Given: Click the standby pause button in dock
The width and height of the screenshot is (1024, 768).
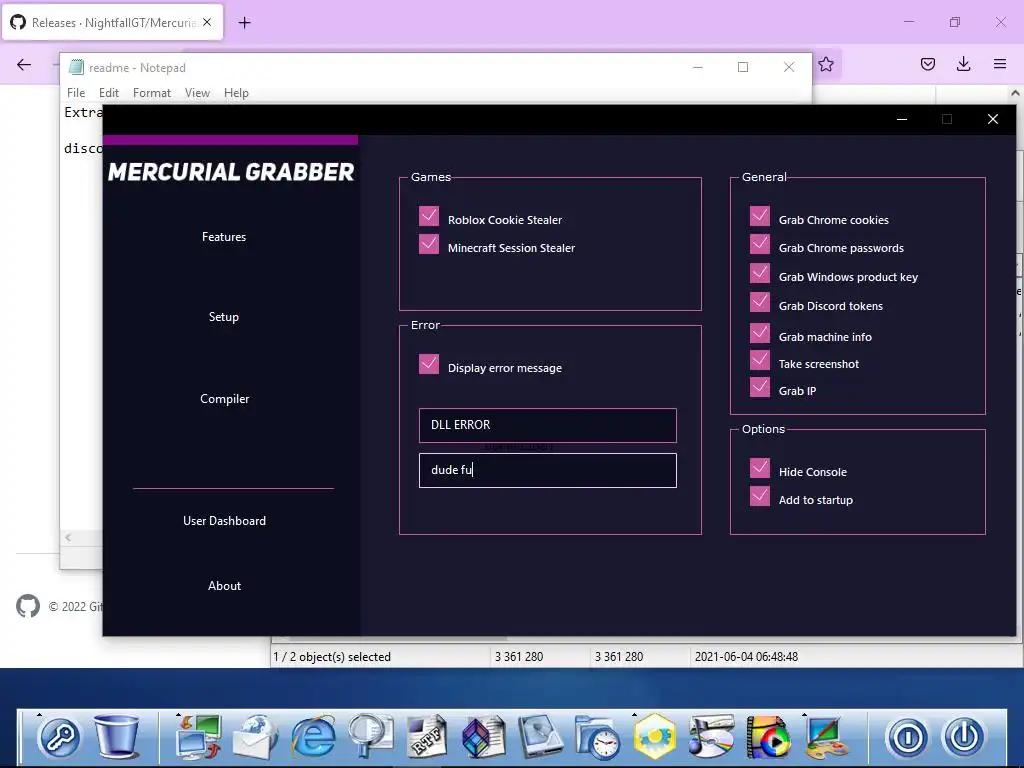Looking at the screenshot, I should (907, 737).
